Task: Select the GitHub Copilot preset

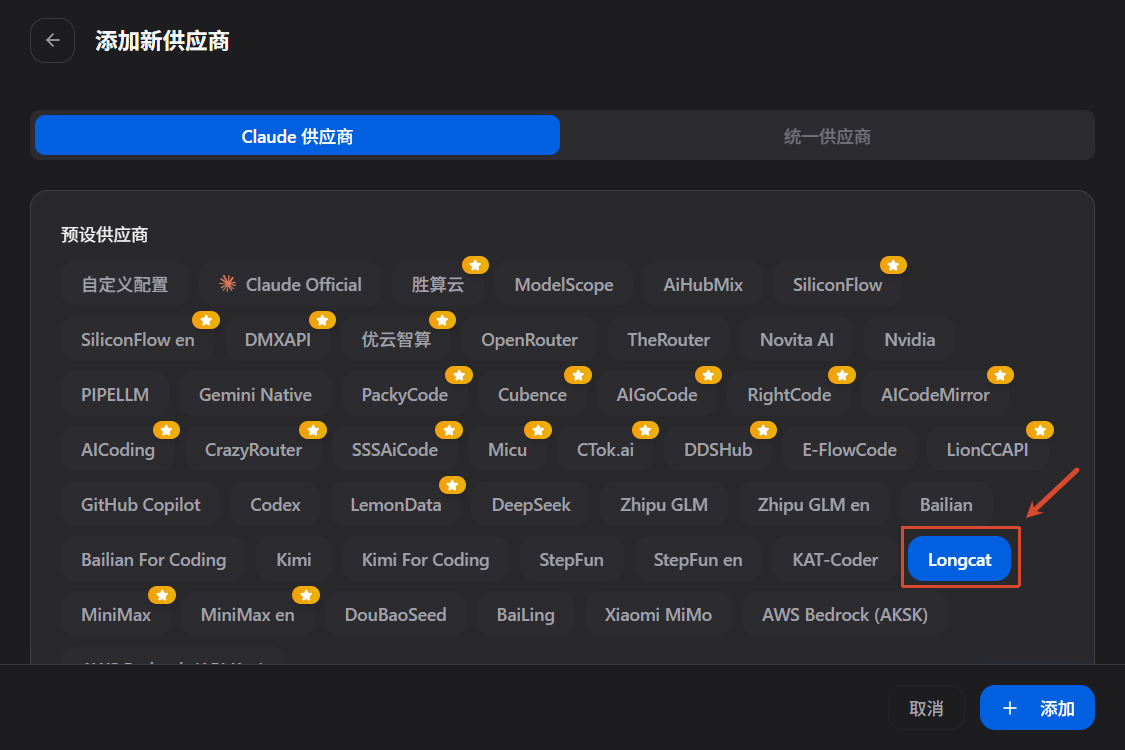Action: tap(141, 505)
